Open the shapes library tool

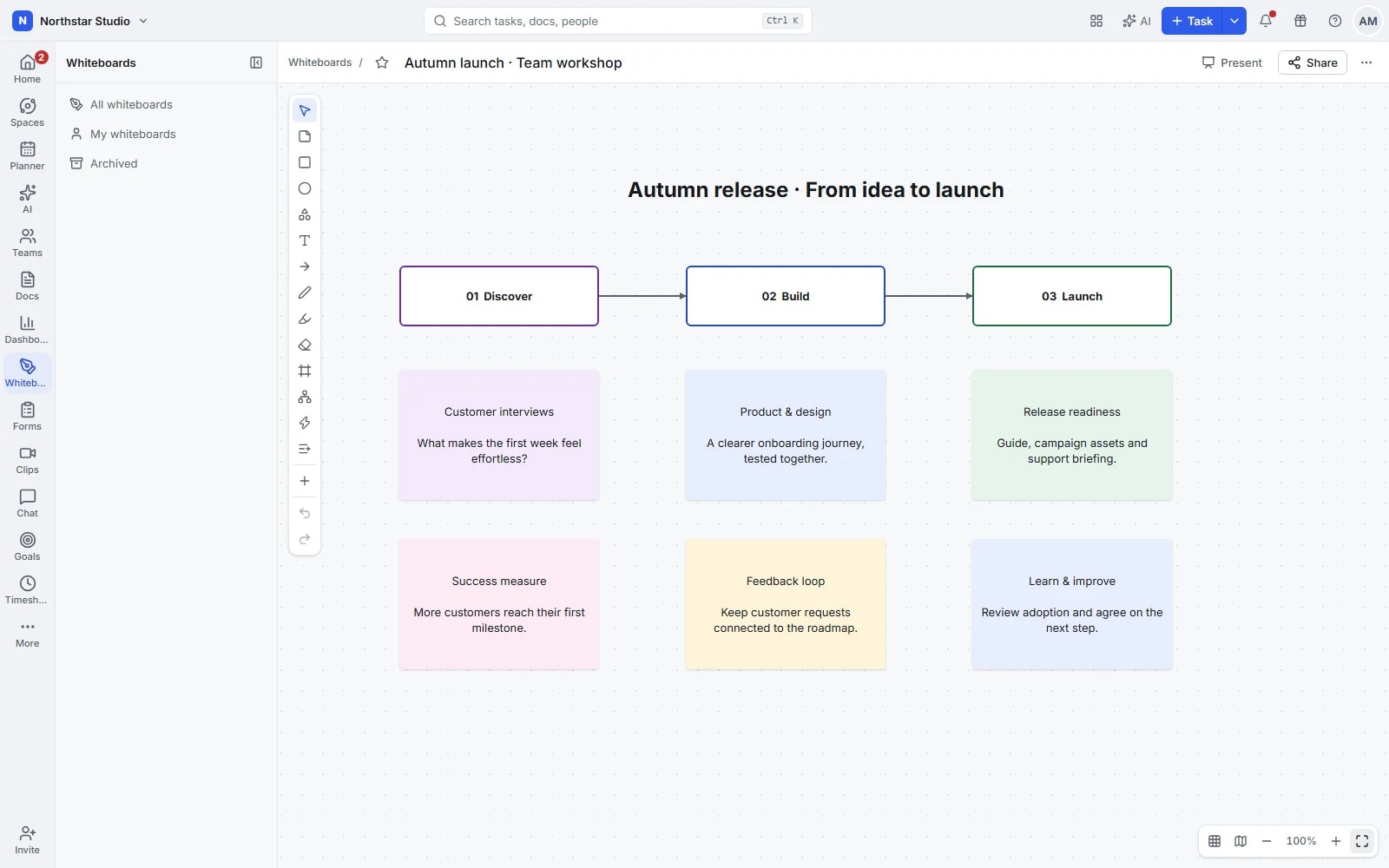[305, 214]
